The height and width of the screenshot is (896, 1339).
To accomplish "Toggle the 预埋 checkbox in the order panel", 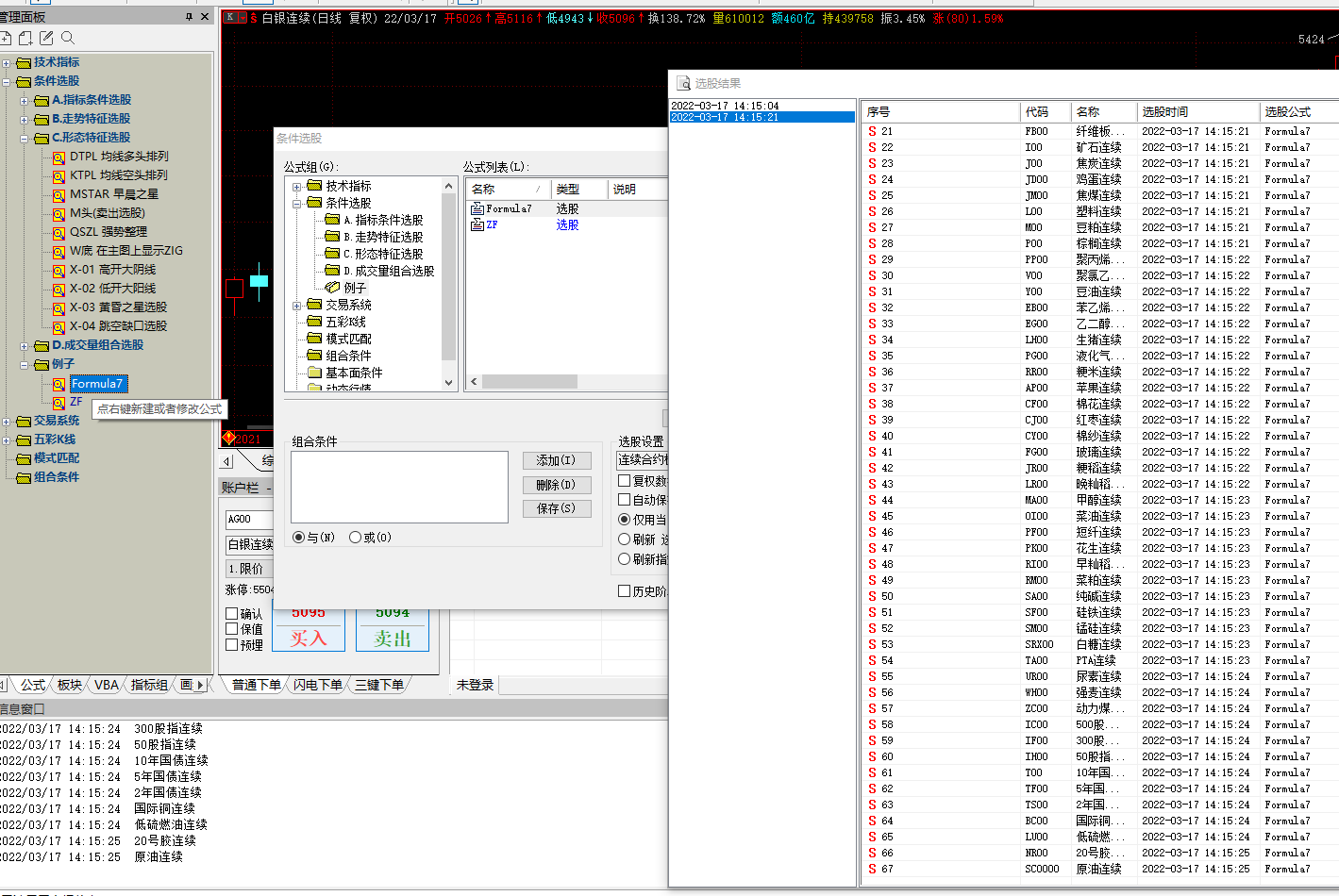I will pos(231,645).
